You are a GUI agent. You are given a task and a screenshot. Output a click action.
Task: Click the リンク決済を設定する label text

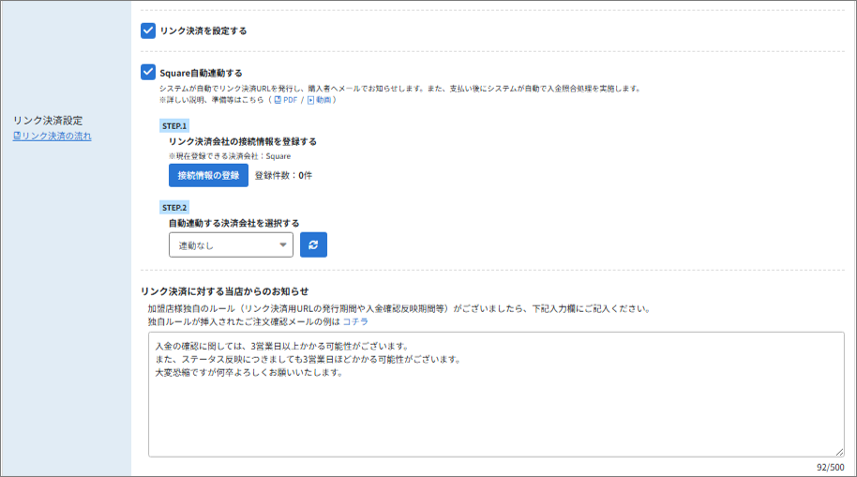point(203,31)
